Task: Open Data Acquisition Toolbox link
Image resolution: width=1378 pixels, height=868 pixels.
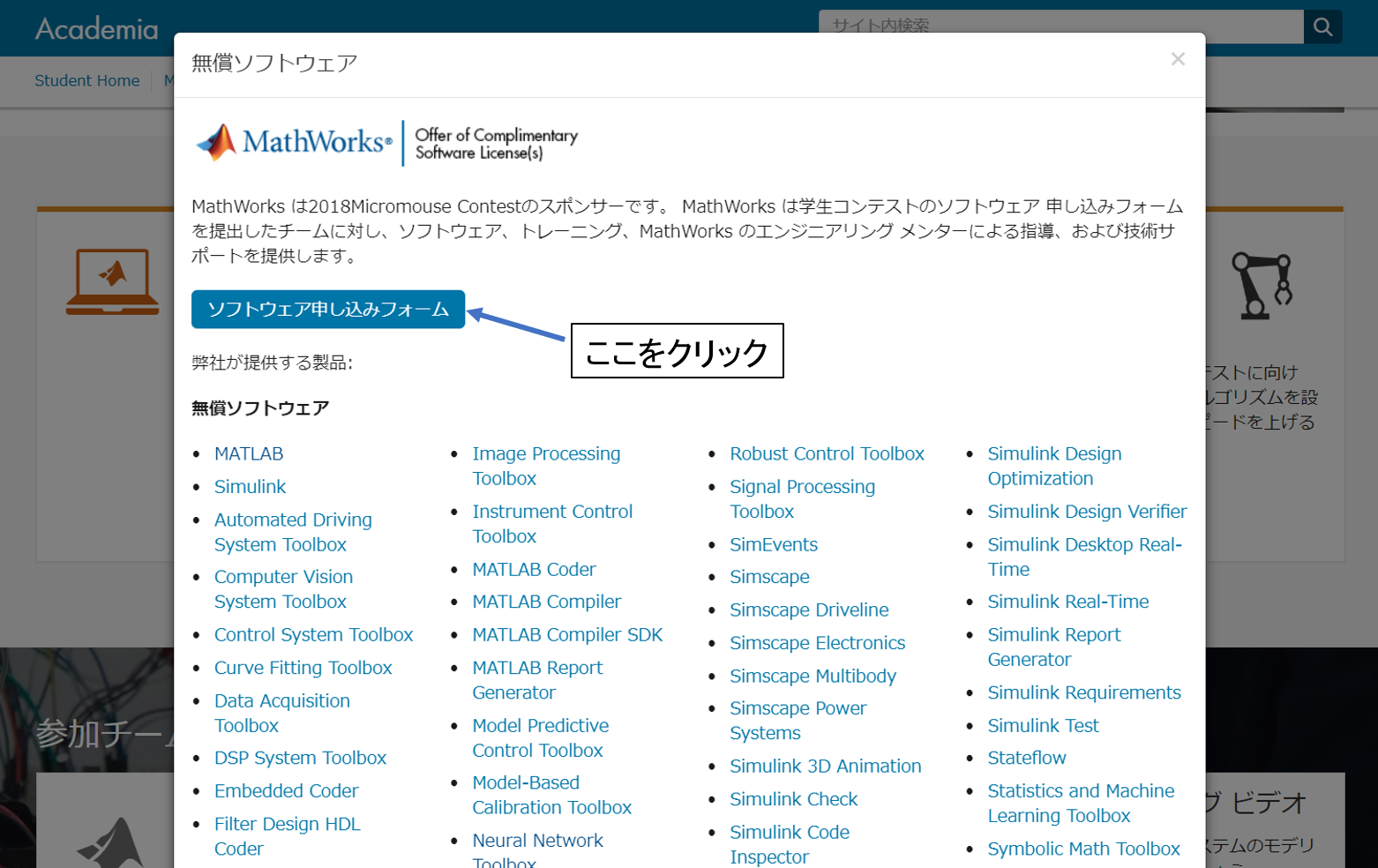Action: click(x=282, y=713)
